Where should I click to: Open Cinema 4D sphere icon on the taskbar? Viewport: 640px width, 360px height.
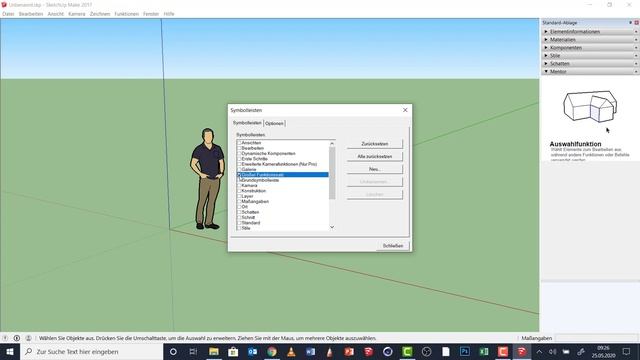[388, 351]
